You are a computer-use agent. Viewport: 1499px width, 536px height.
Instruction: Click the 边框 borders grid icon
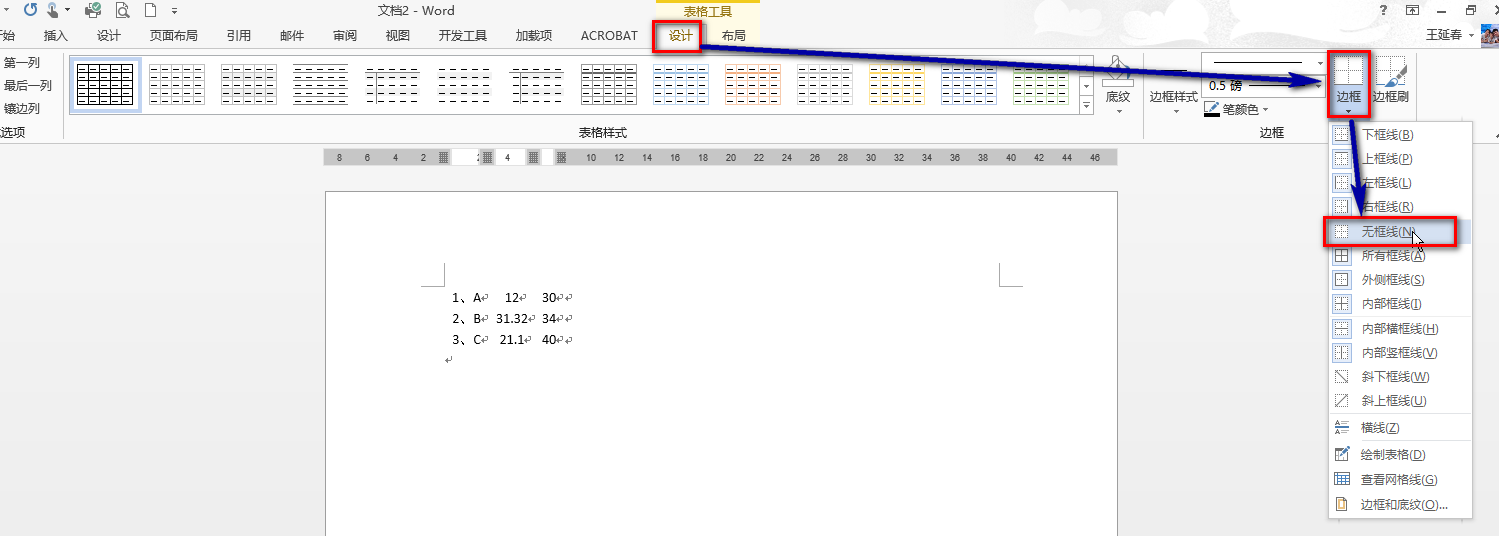[x=1348, y=70]
